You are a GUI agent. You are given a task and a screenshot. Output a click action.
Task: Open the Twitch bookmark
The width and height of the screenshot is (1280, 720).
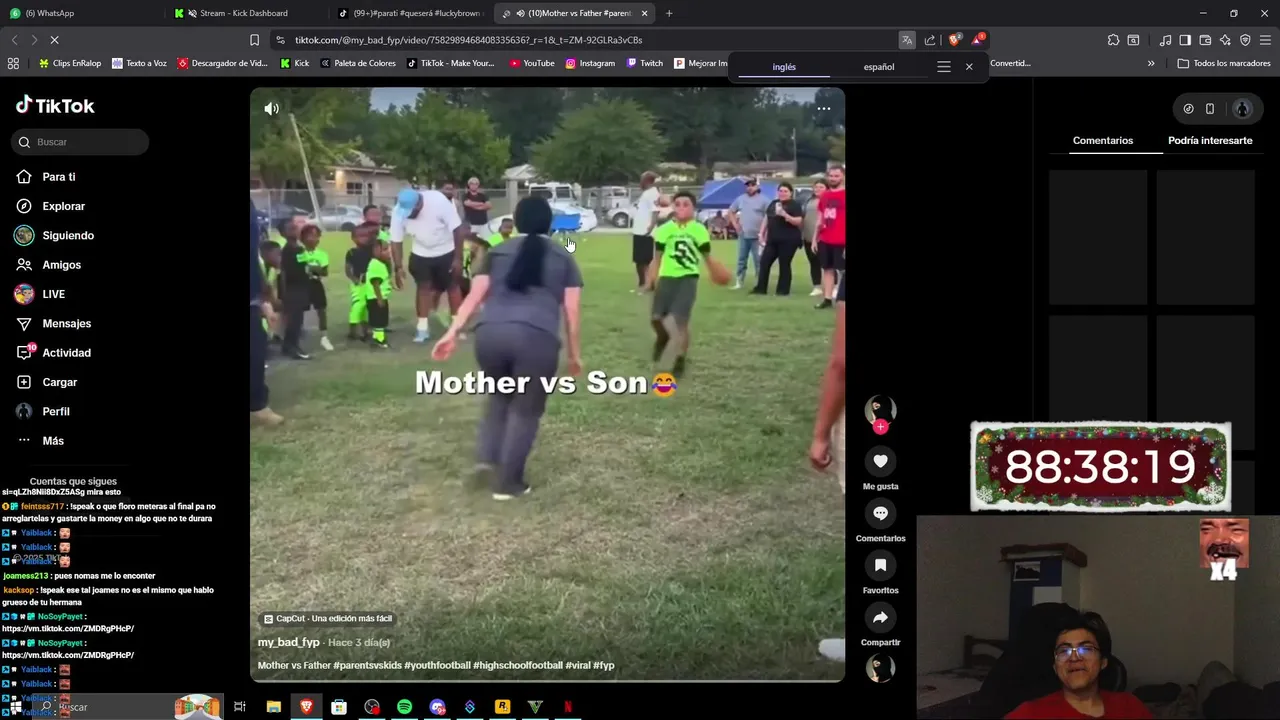pos(644,63)
